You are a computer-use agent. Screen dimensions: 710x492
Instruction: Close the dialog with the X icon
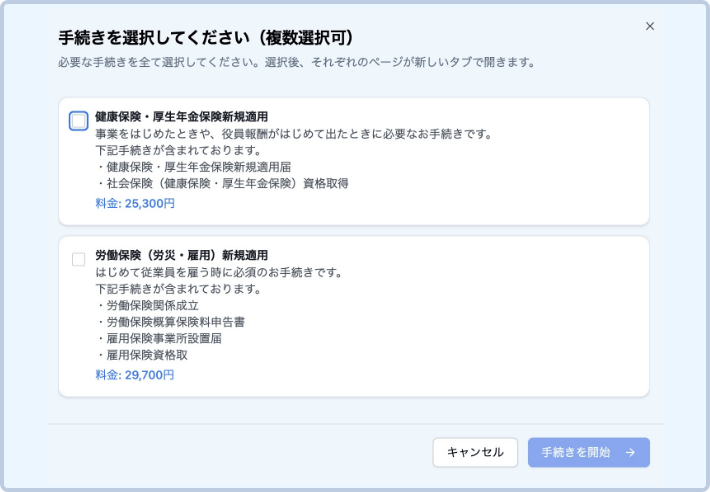coord(650,26)
